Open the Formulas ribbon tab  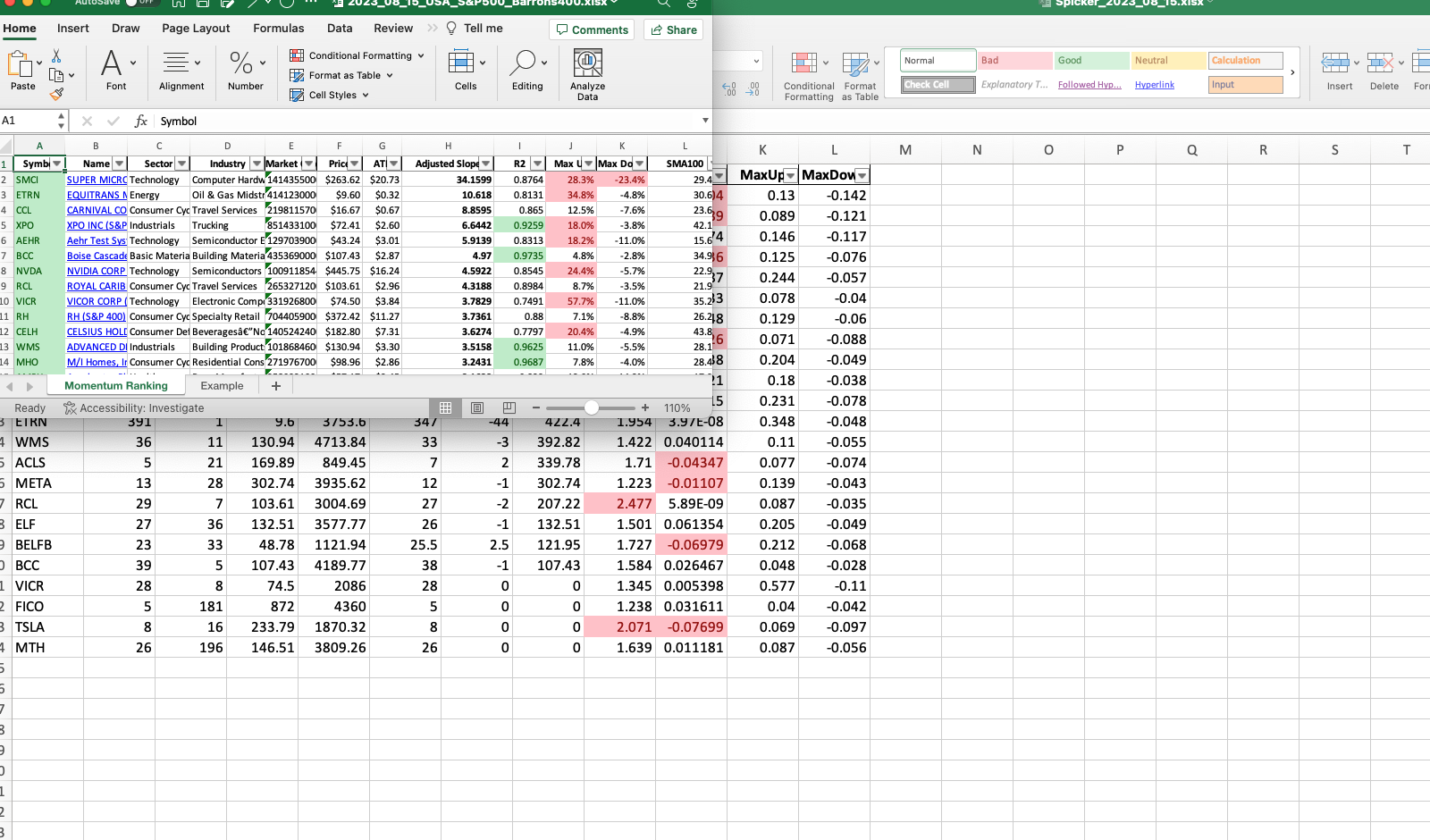[278, 29]
